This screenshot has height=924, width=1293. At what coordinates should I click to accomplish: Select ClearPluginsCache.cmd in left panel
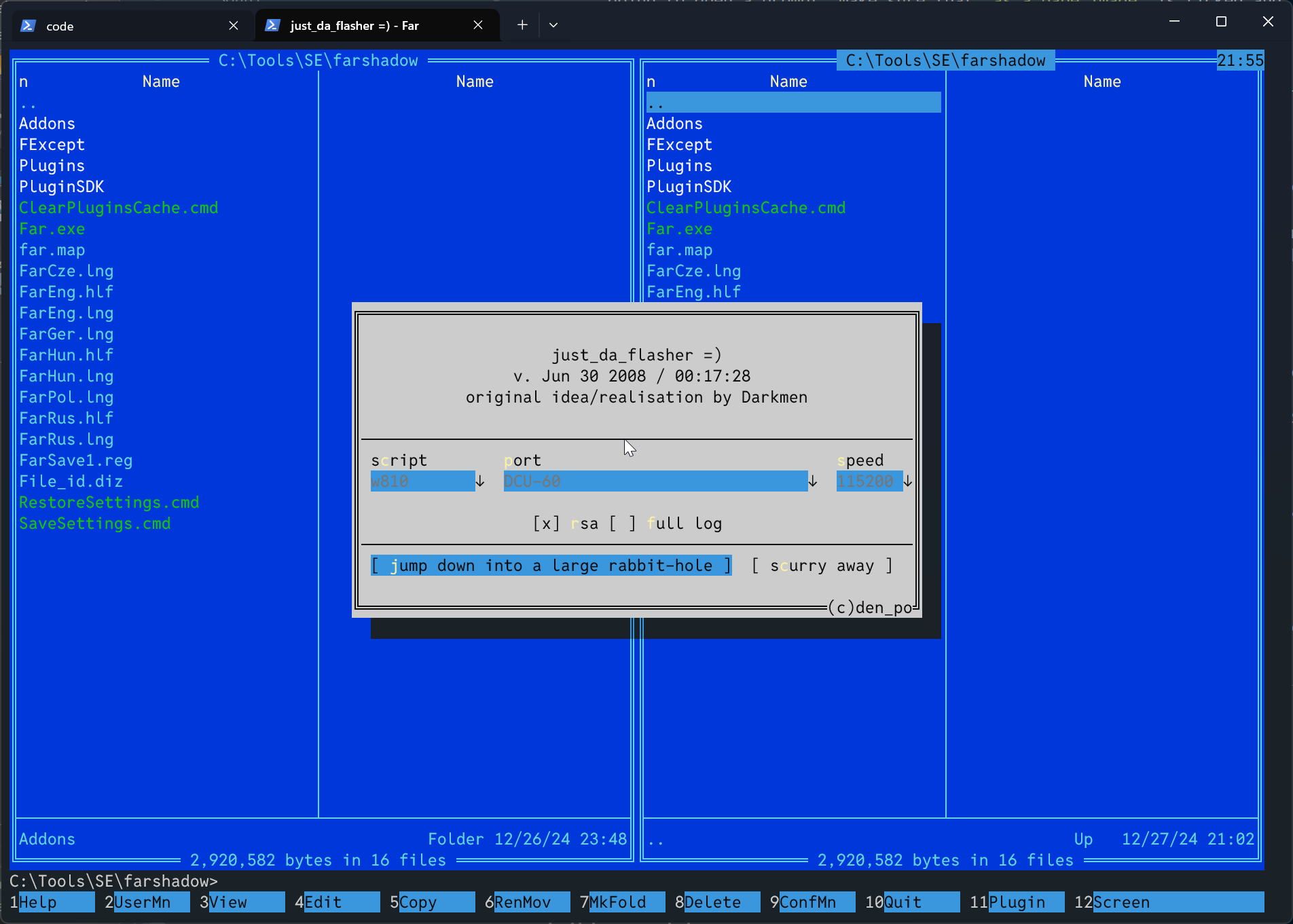point(119,208)
